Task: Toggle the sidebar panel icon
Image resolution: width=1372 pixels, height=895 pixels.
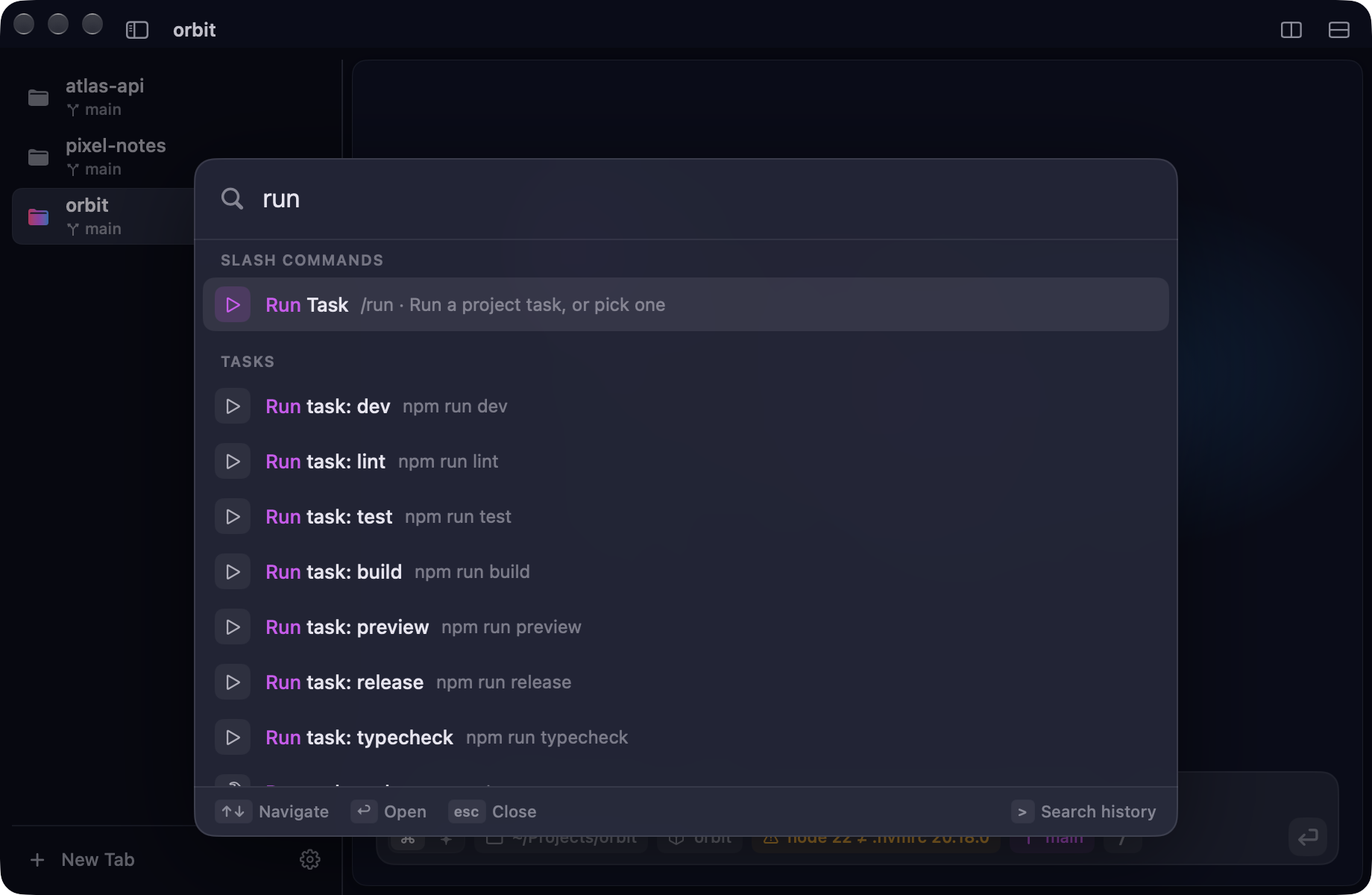Action: (137, 30)
